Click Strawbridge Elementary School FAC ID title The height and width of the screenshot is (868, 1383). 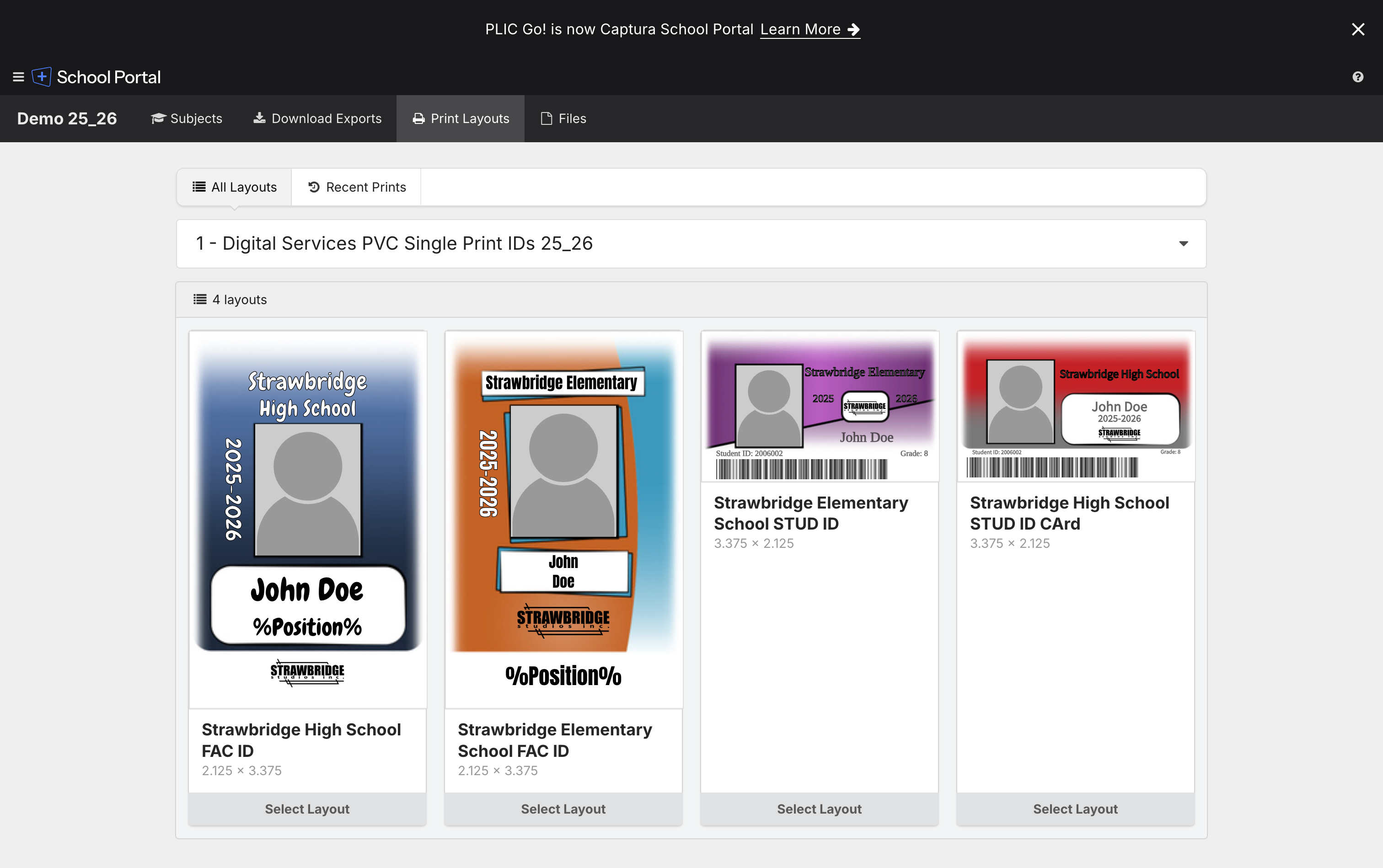click(555, 740)
